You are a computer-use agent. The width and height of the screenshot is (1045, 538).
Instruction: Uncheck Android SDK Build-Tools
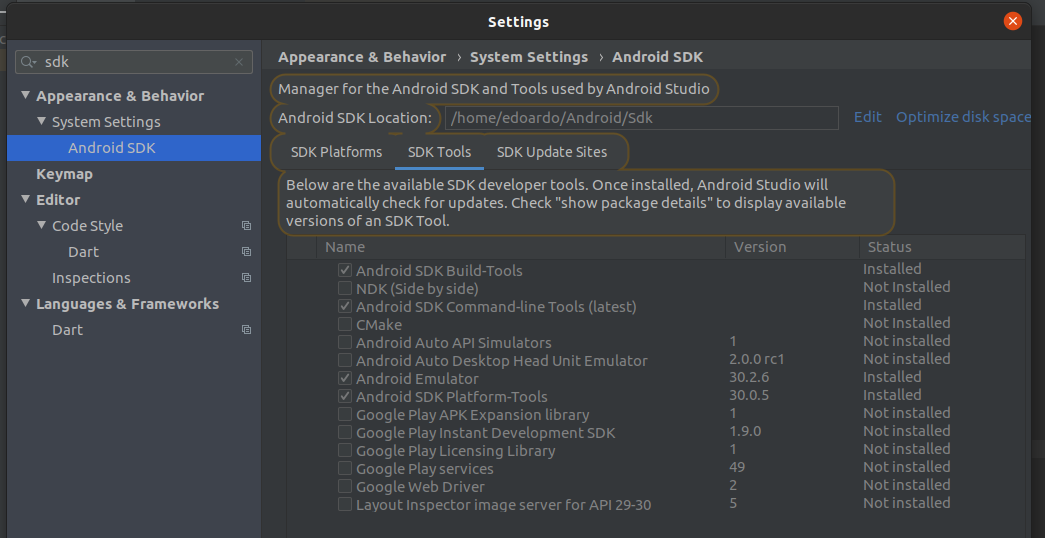pyautogui.click(x=345, y=270)
